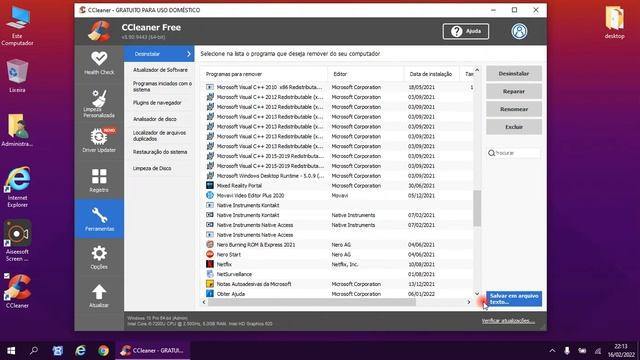Open Atualizador de Software tab
This screenshot has width=640, height=360.
[160, 70]
